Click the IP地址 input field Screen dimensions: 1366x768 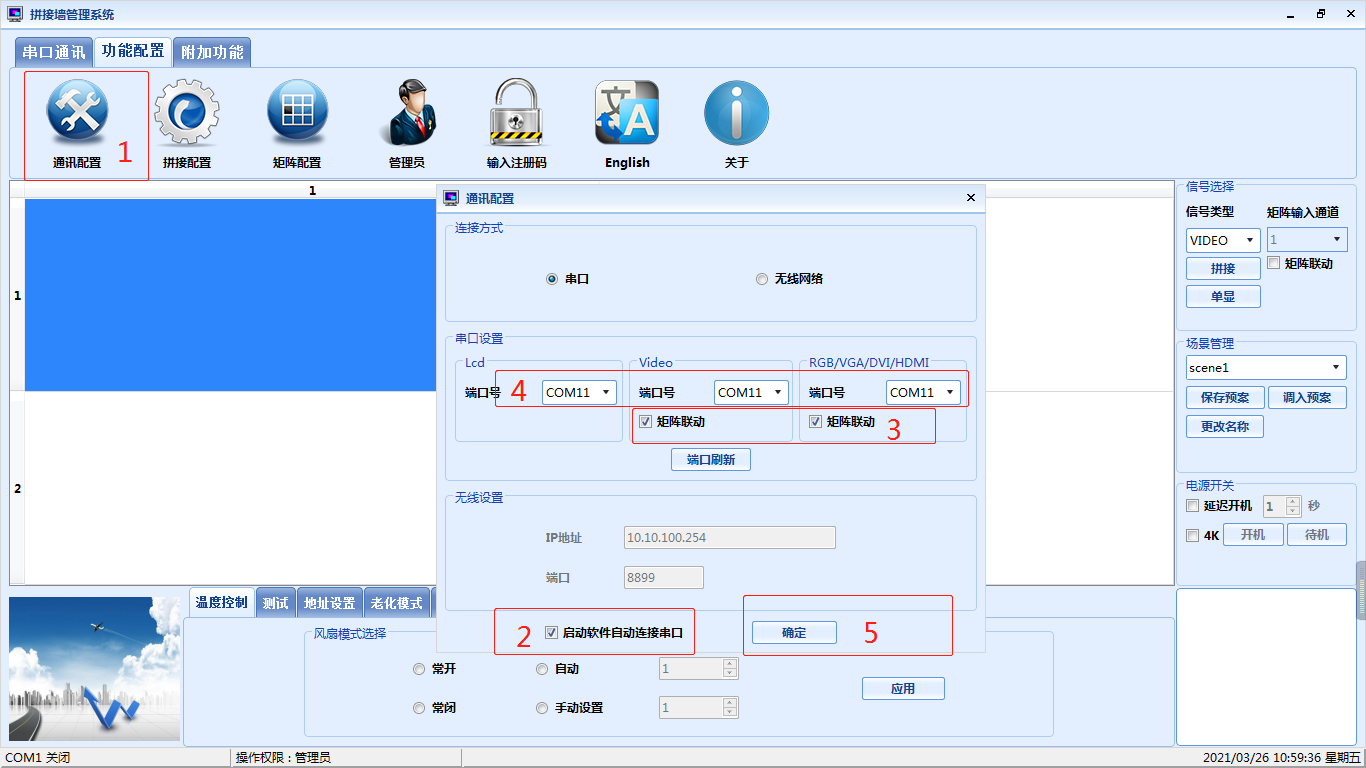click(x=729, y=538)
